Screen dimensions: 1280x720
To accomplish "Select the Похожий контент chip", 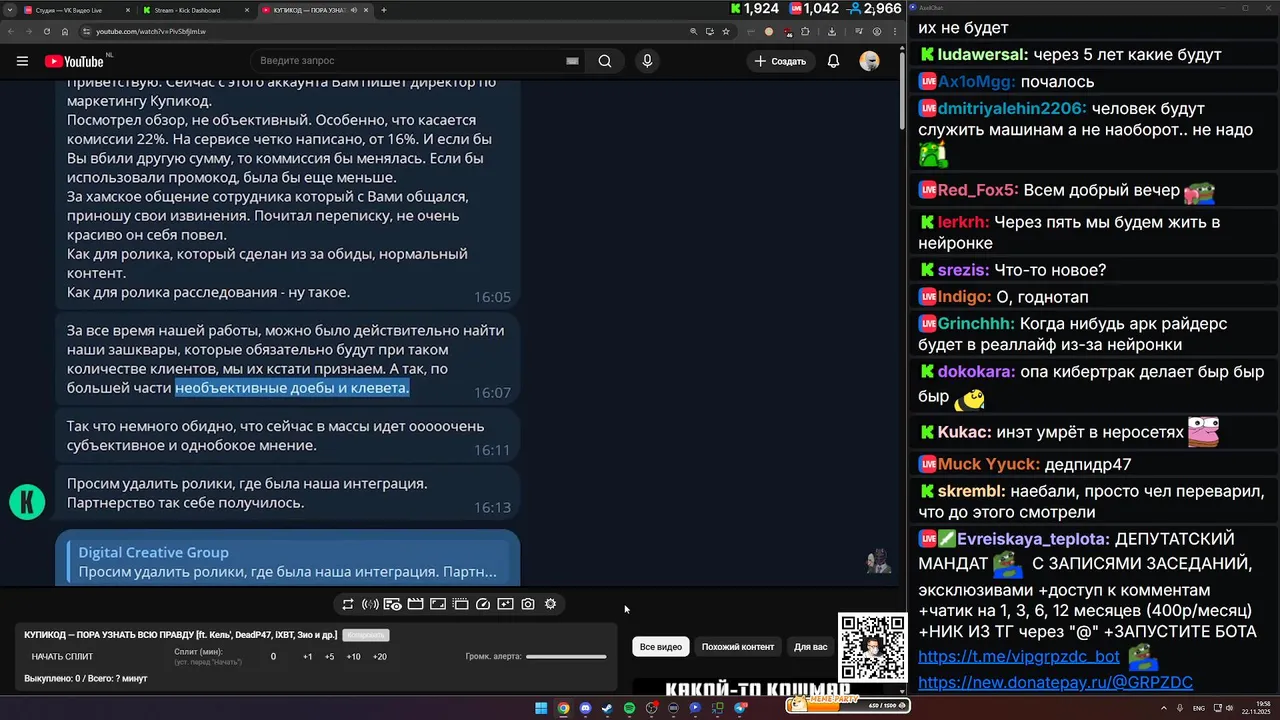I will pos(738,647).
